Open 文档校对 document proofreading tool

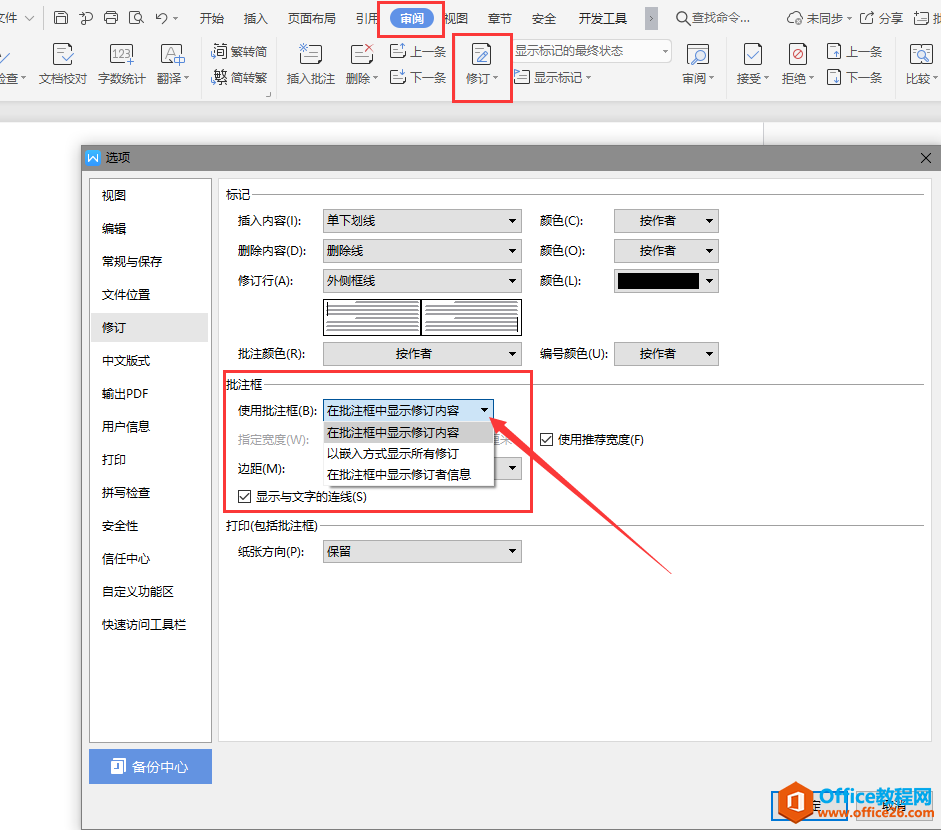click(63, 64)
